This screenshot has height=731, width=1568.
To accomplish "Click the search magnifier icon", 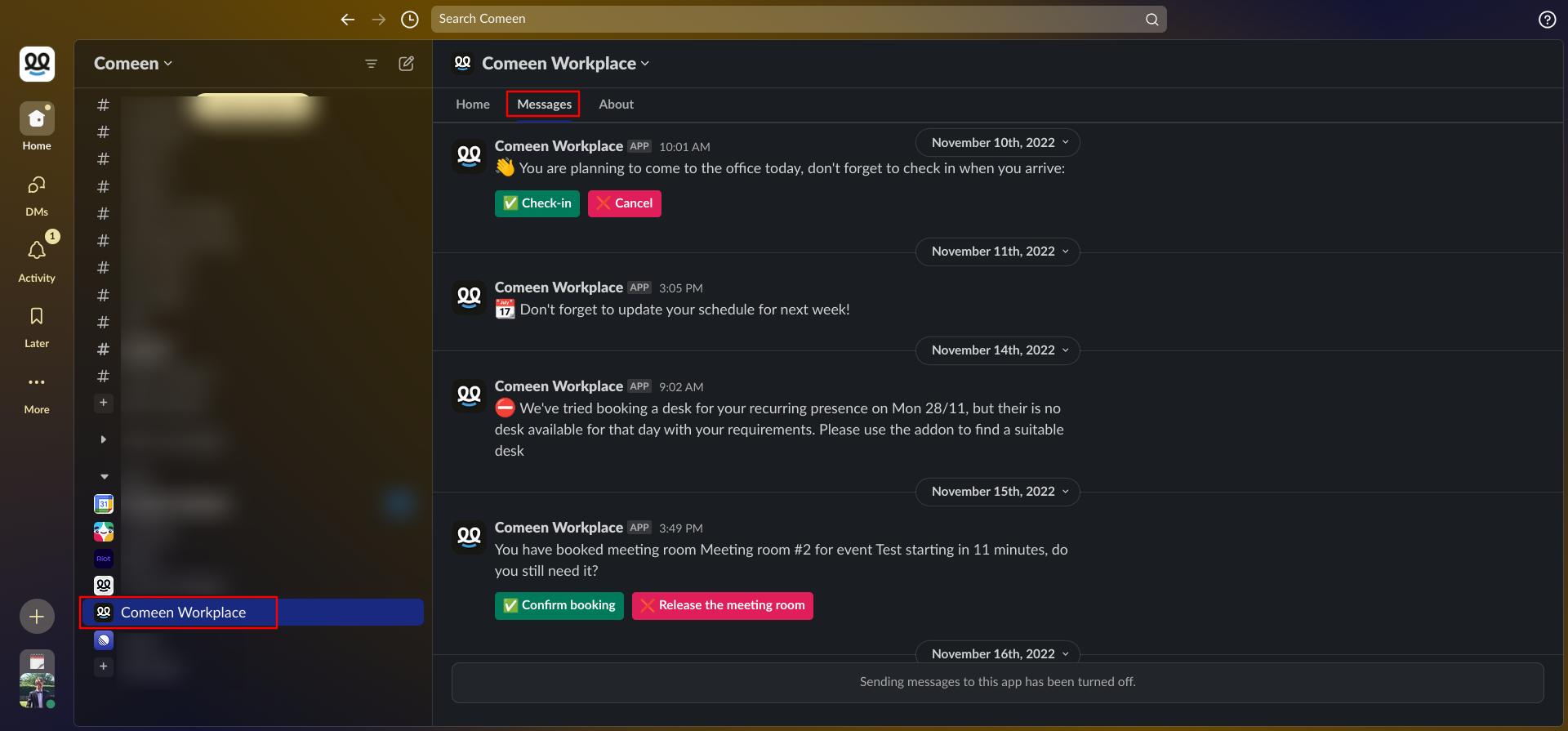I will pyautogui.click(x=1151, y=20).
